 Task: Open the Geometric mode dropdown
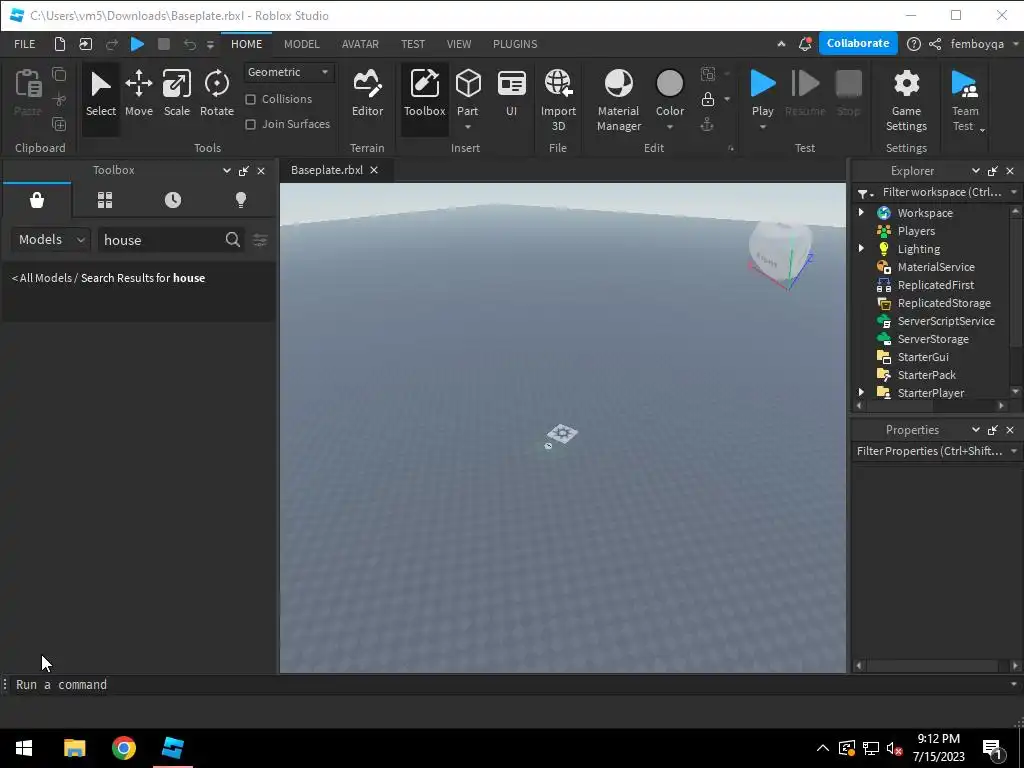coord(289,72)
